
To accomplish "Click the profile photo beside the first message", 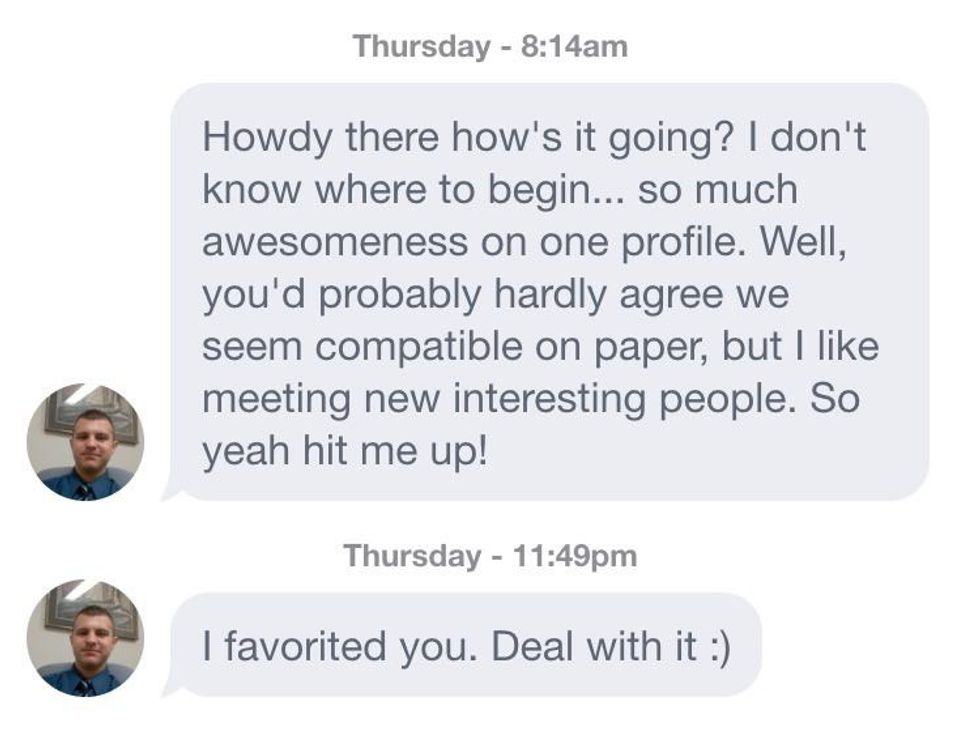I will 85,441.
